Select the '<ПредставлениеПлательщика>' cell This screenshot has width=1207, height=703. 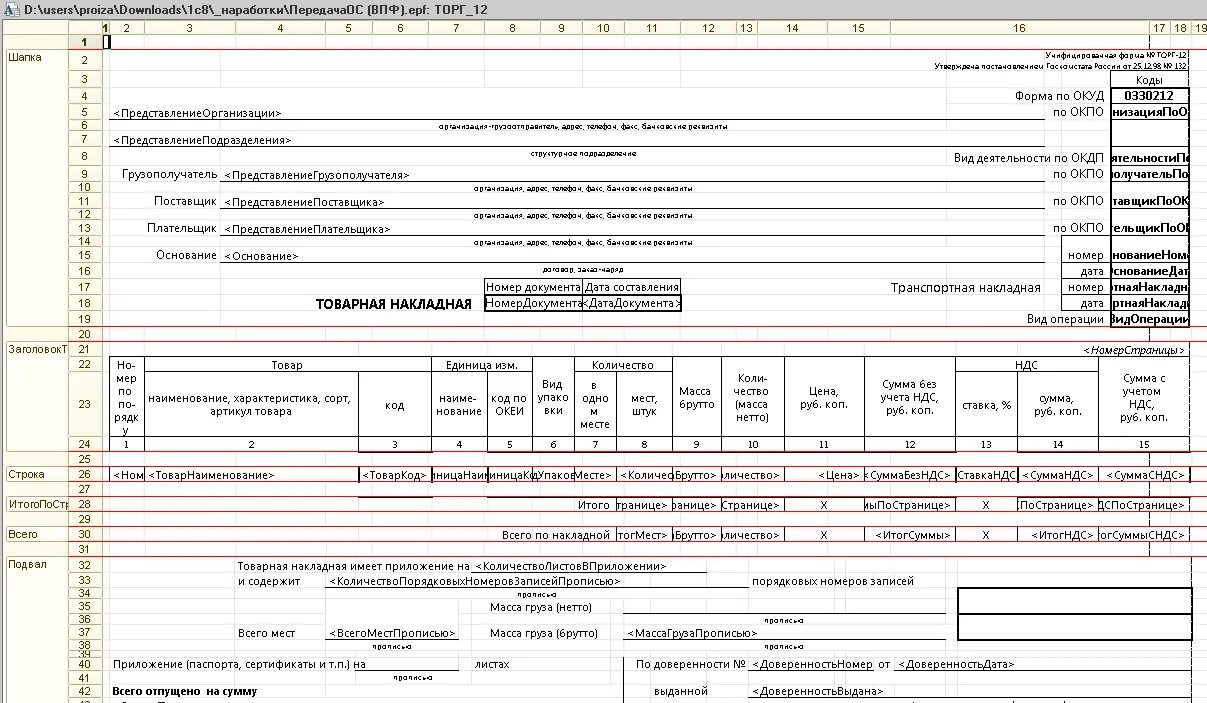point(307,229)
